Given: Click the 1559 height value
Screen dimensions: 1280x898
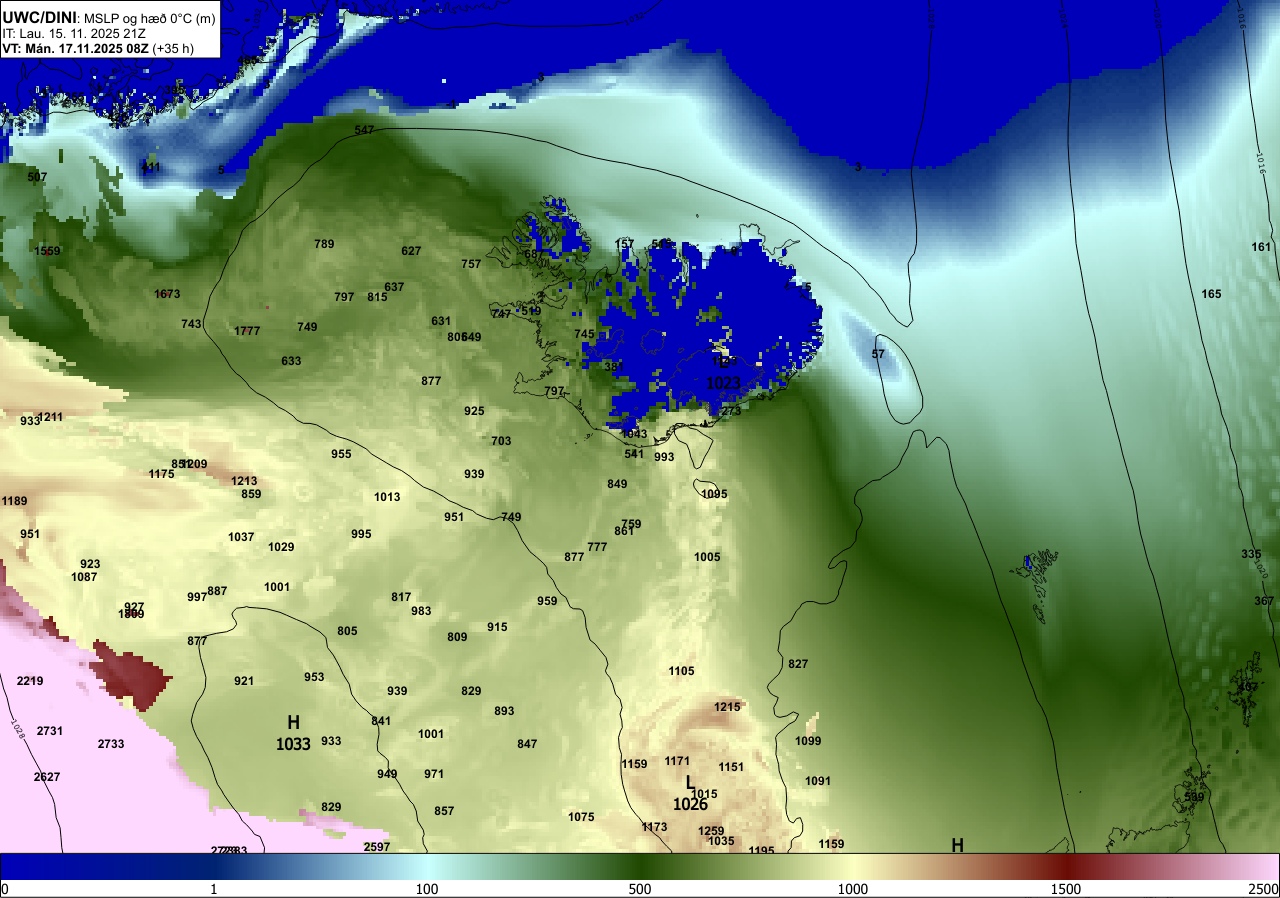Looking at the screenshot, I should (47, 251).
